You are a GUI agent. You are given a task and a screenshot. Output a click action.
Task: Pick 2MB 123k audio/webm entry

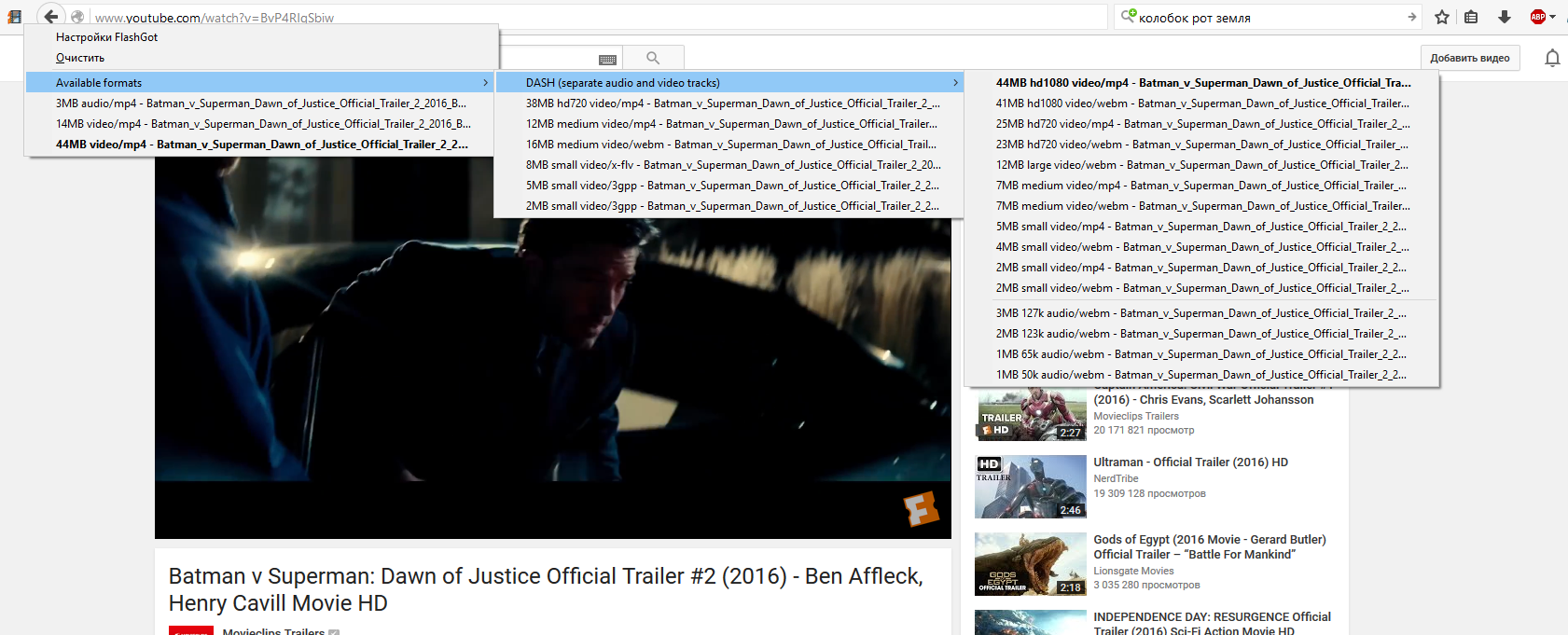1202,334
